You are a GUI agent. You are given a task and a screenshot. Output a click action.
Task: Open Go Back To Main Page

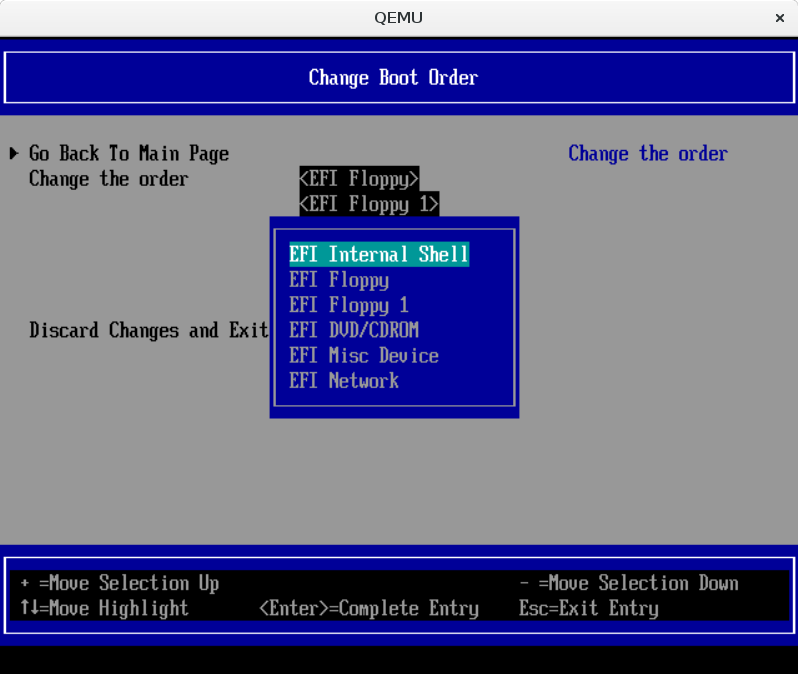[129, 153]
